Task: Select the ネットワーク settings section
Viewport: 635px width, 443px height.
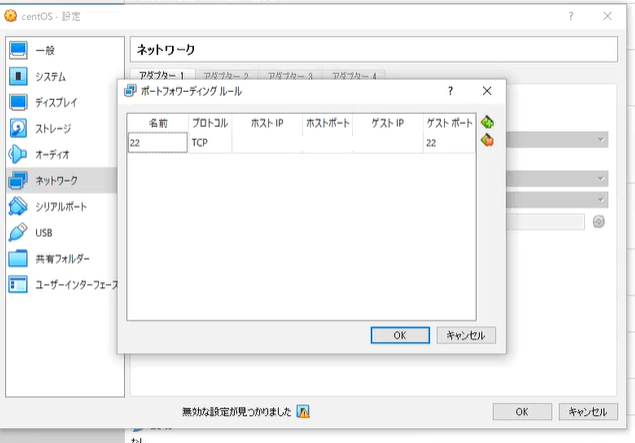Action: click(62, 180)
